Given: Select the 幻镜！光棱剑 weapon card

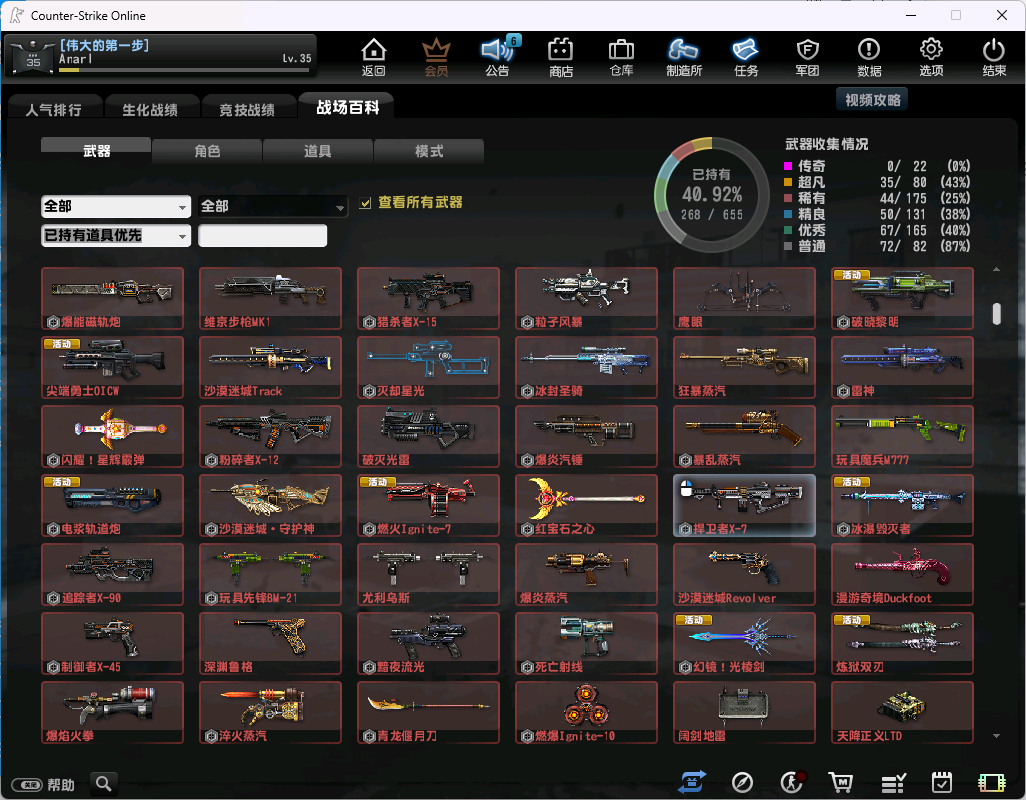Looking at the screenshot, I should (x=745, y=644).
